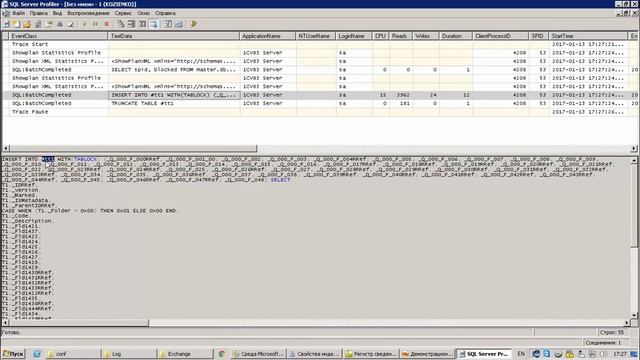The image size is (640, 360).
Task: Click the ApplicationName column header
Action: tap(268, 36)
